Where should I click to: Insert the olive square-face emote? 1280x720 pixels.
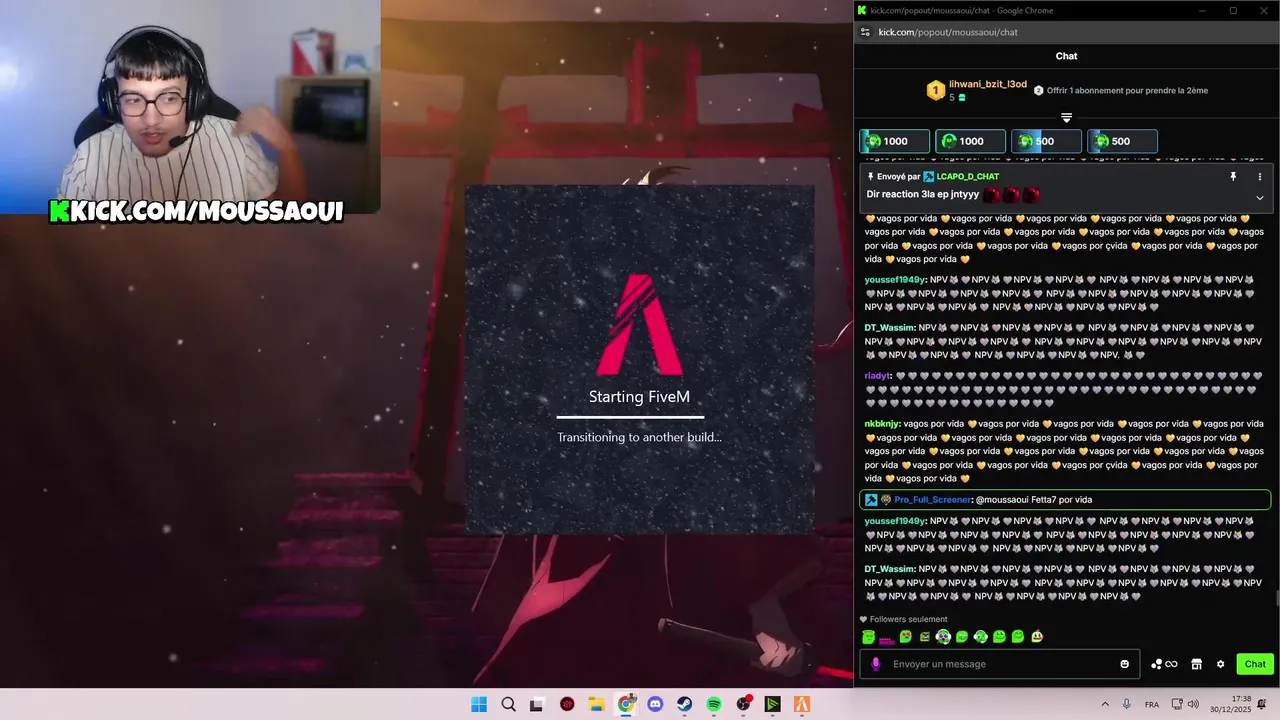[925, 637]
